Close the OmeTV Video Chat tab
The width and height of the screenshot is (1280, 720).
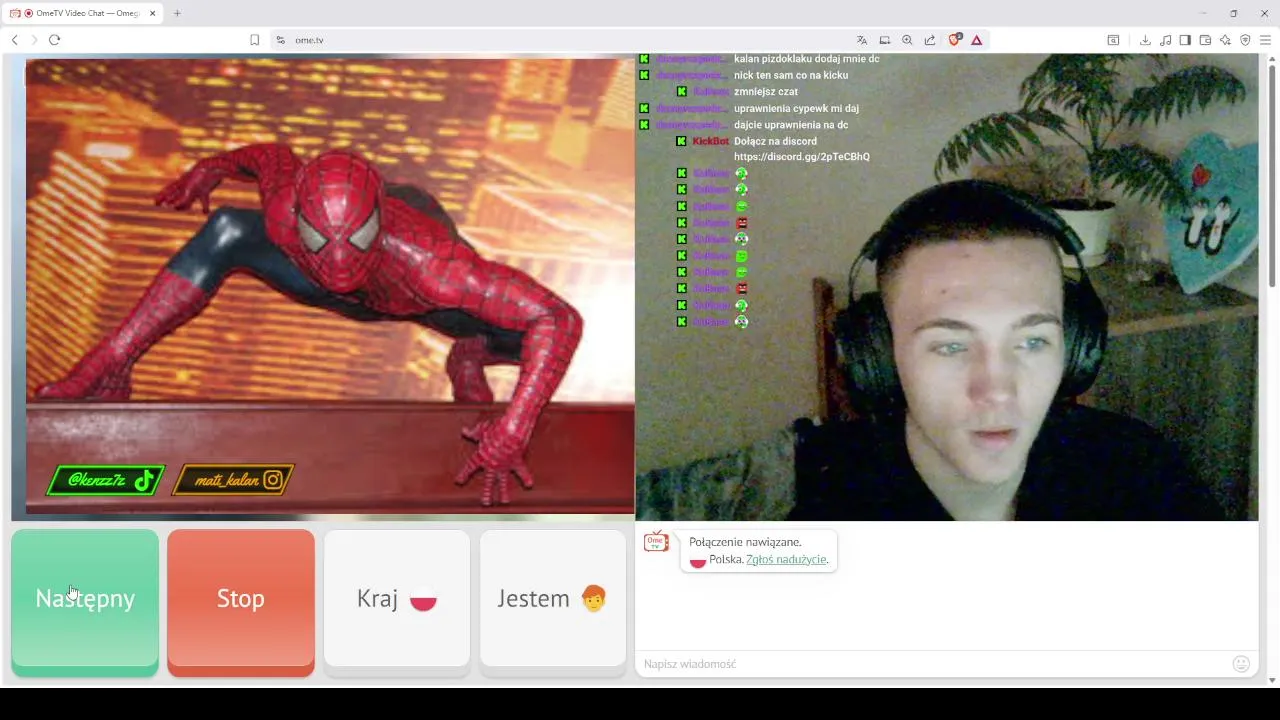click(x=153, y=13)
